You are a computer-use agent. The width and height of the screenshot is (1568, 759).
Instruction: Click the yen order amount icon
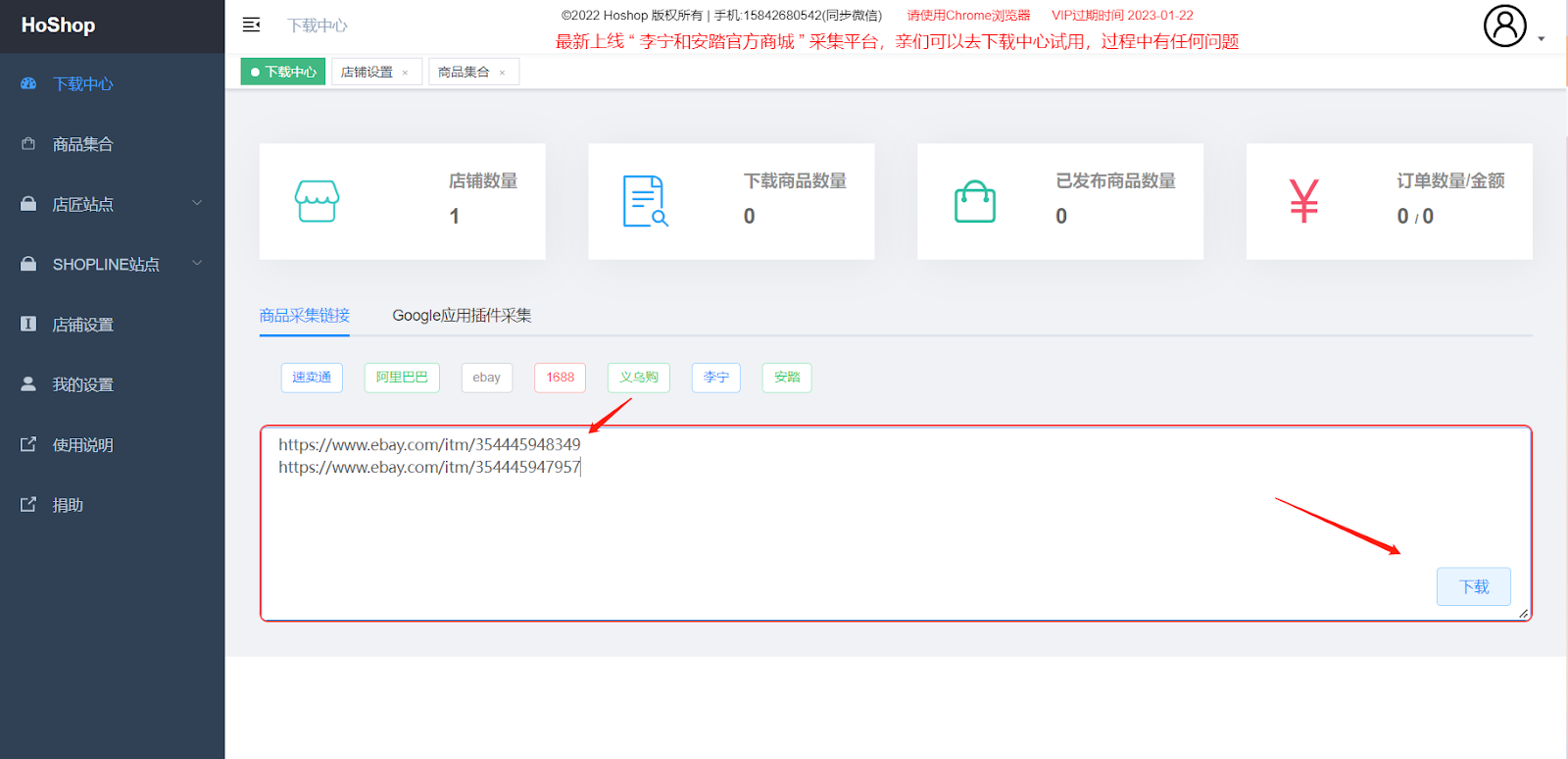(1303, 201)
